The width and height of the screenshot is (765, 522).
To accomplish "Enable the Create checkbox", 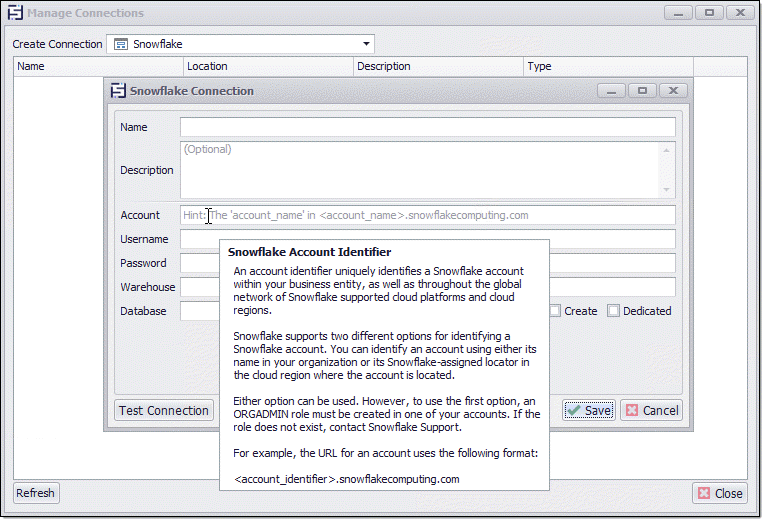I will [555, 311].
